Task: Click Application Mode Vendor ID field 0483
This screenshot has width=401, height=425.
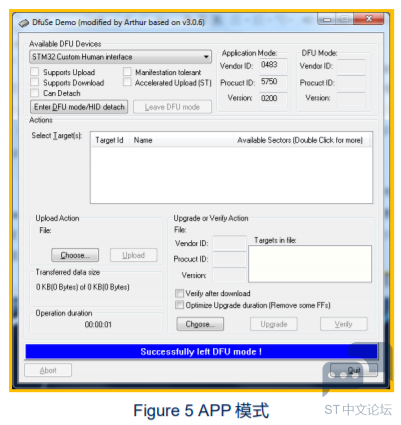Action: click(273, 65)
